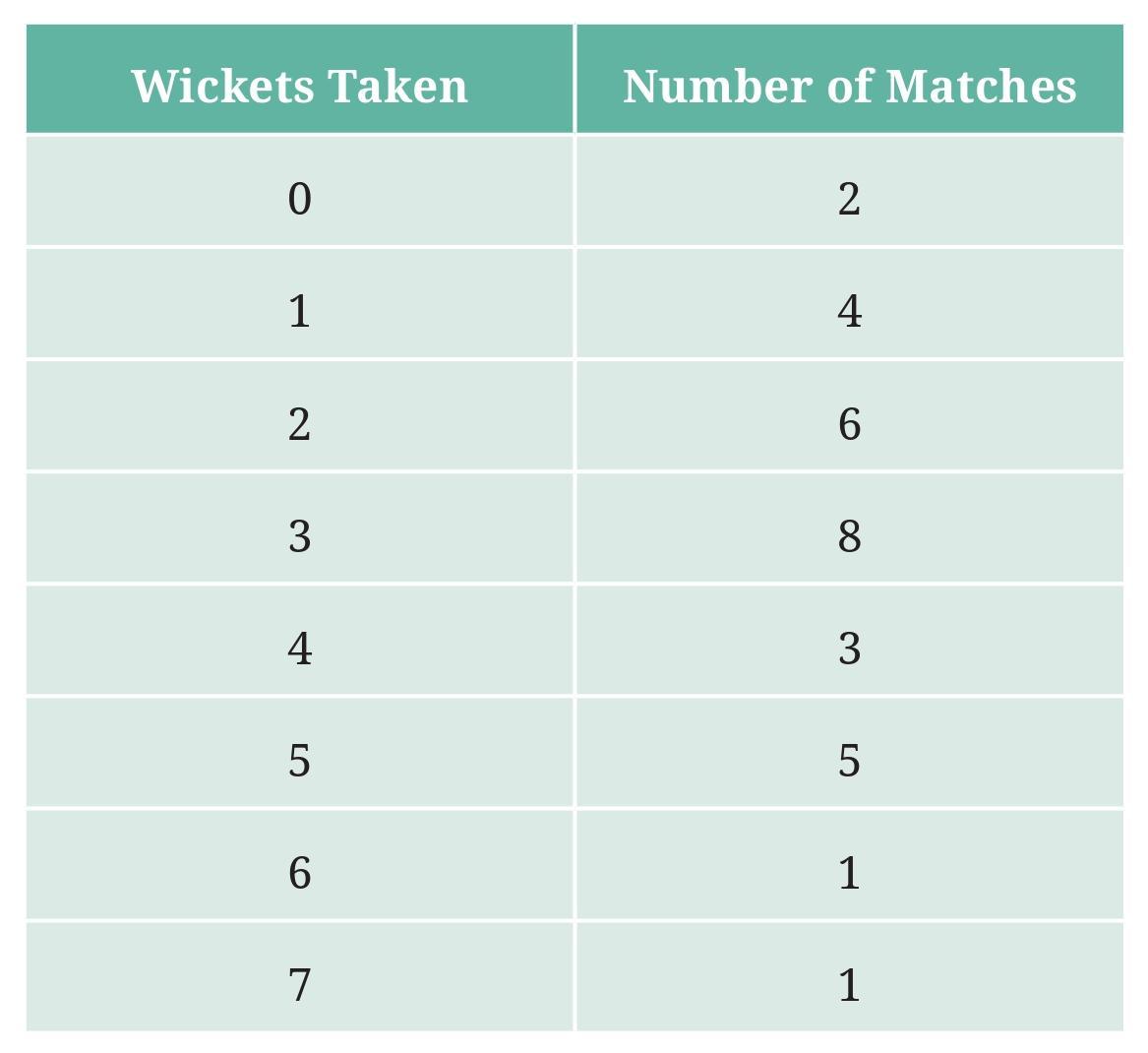Click the Wickets Taken cell showing 4
This screenshot has height=1053, width=1148.
pos(299,648)
